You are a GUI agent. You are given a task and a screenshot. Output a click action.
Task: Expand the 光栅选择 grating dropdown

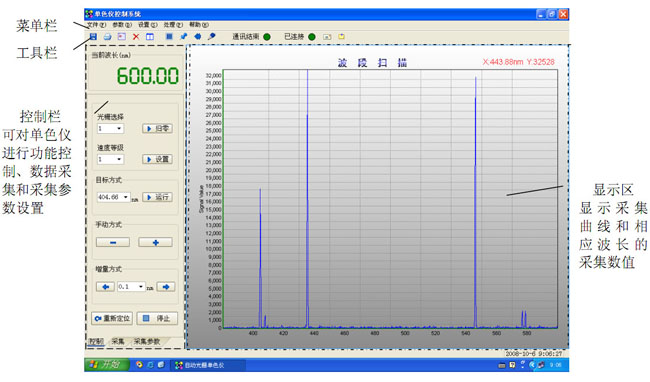(x=119, y=128)
